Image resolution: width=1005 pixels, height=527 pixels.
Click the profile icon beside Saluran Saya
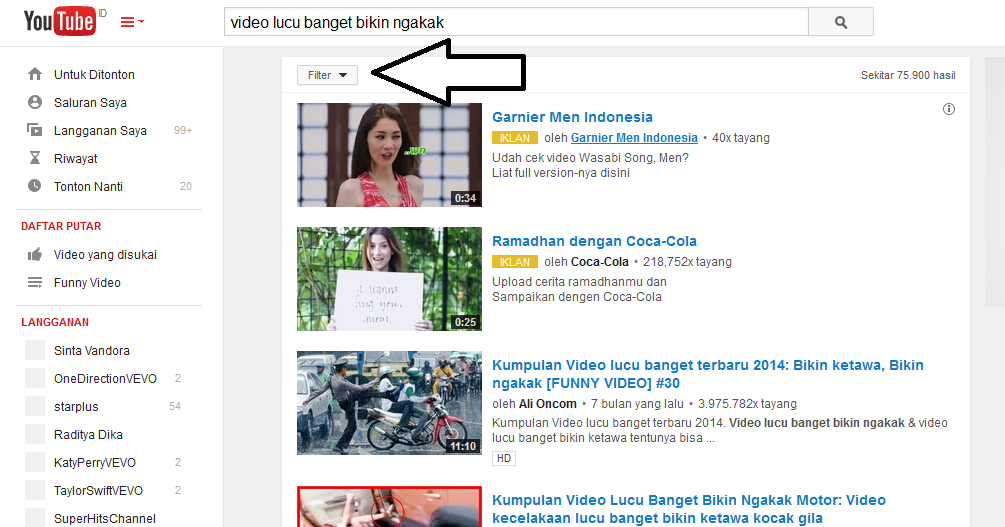35,103
